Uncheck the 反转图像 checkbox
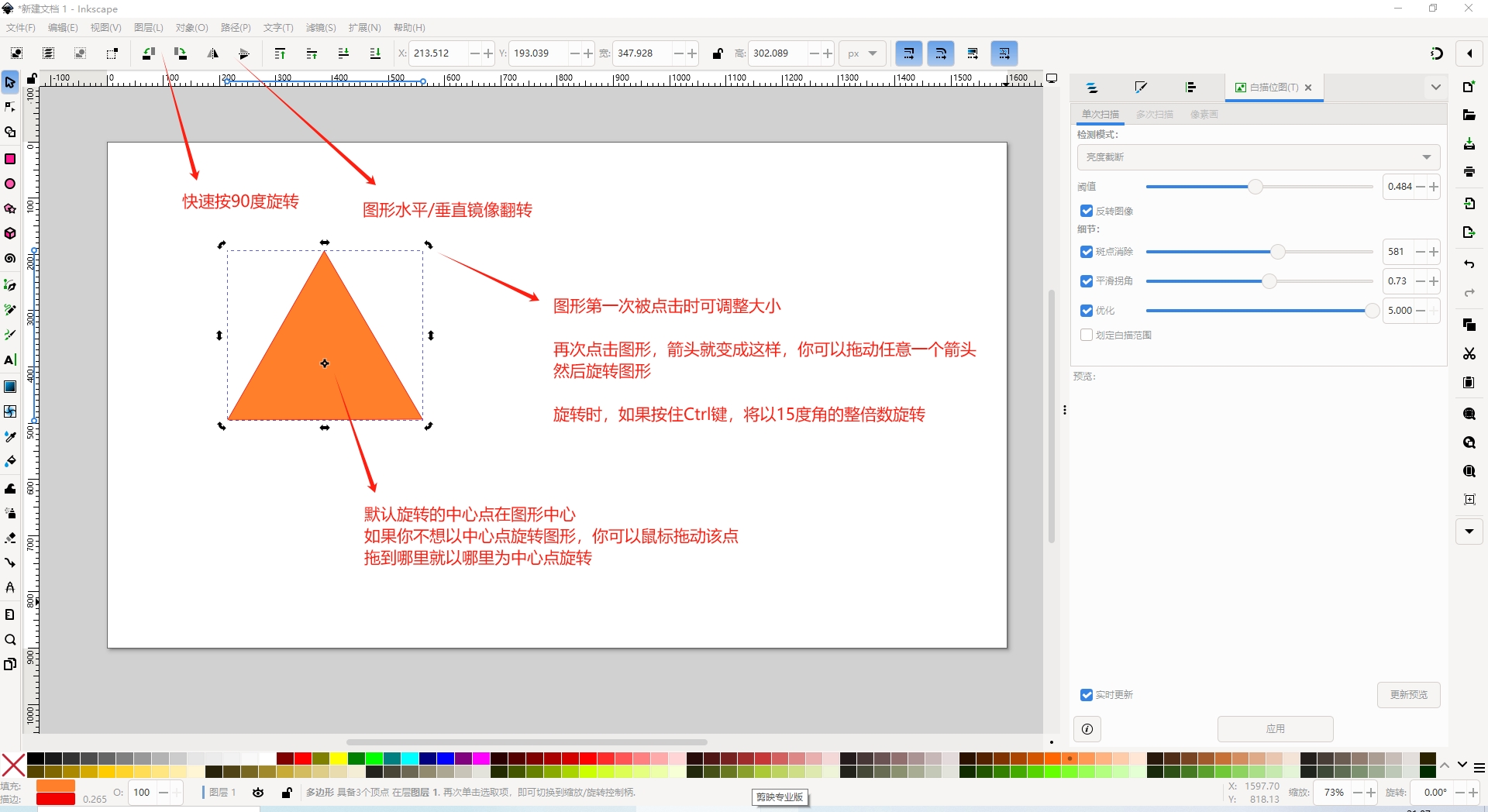 (x=1087, y=211)
